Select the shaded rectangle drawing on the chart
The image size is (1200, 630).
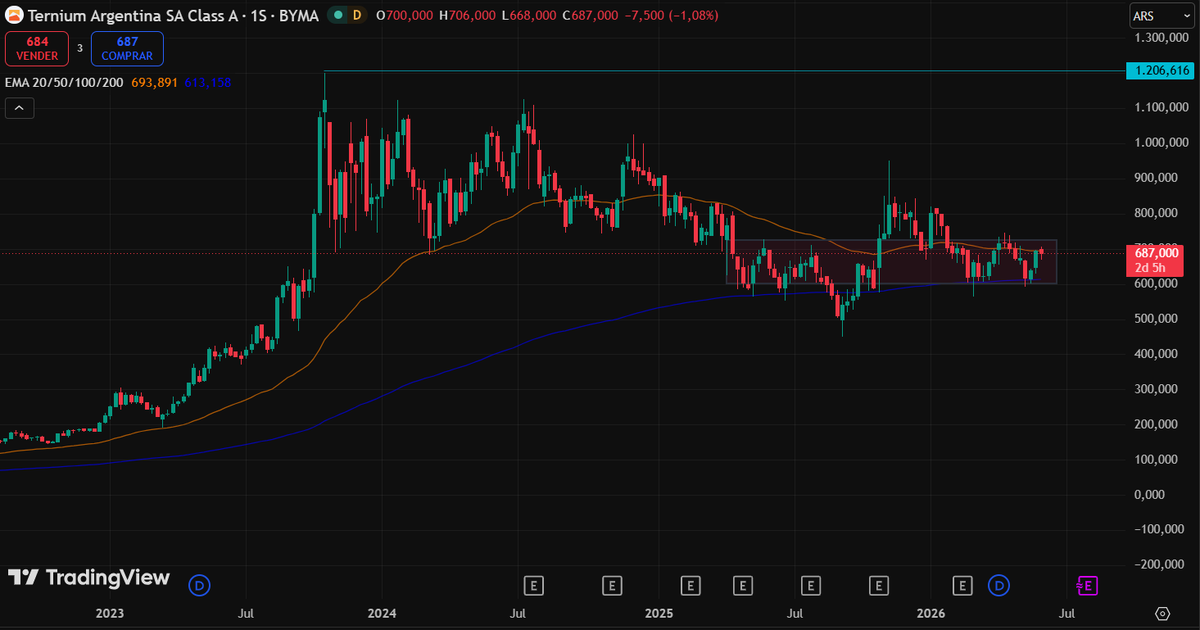point(890,262)
